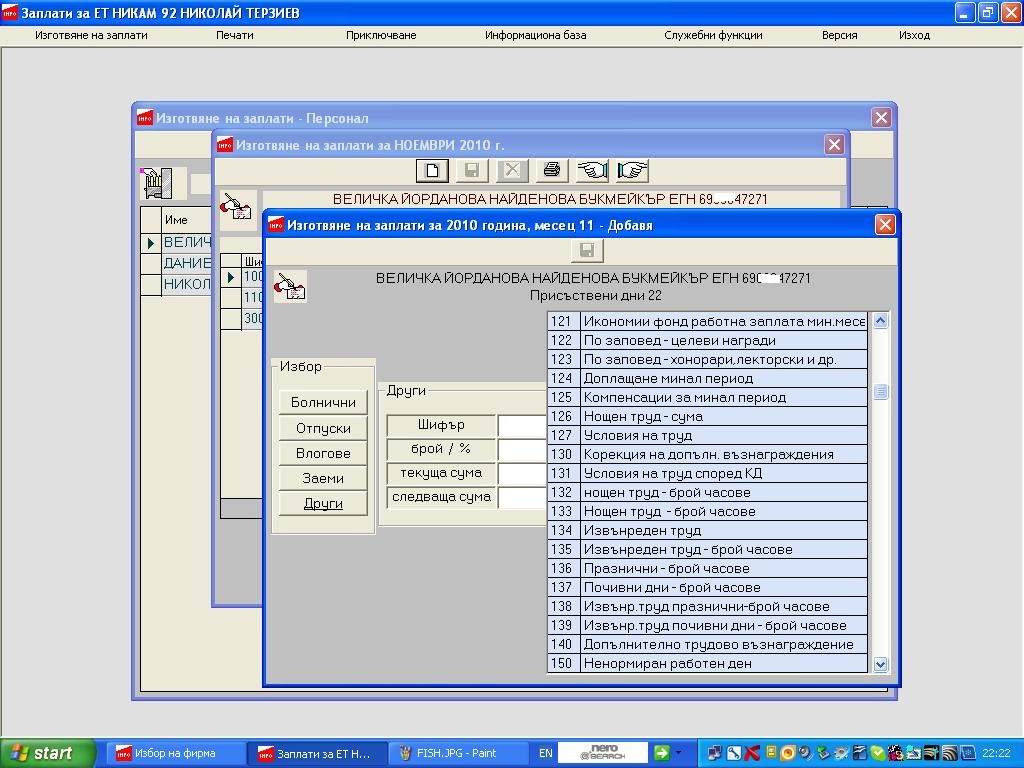
Task: Select row 132 нощен труд - брой часове
Action: (x=707, y=492)
